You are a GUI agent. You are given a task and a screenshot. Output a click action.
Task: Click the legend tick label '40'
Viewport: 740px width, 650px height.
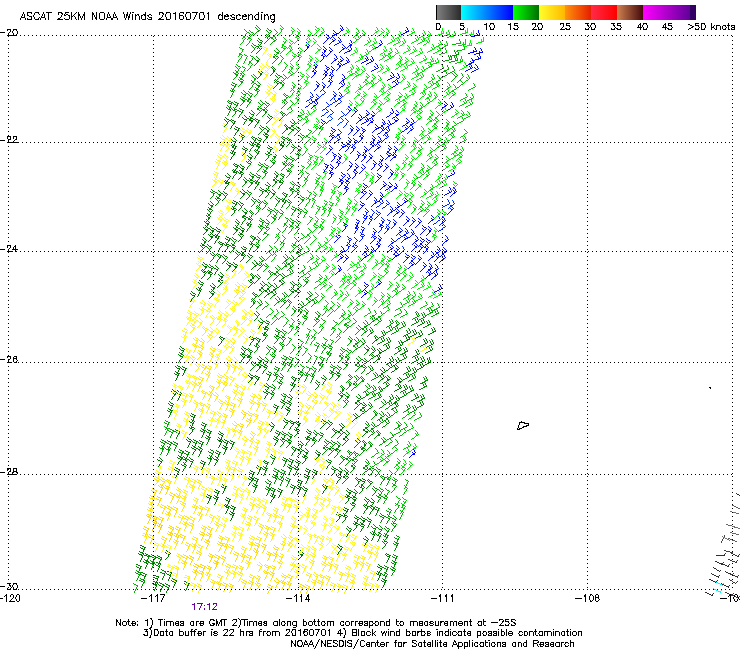coord(642,27)
